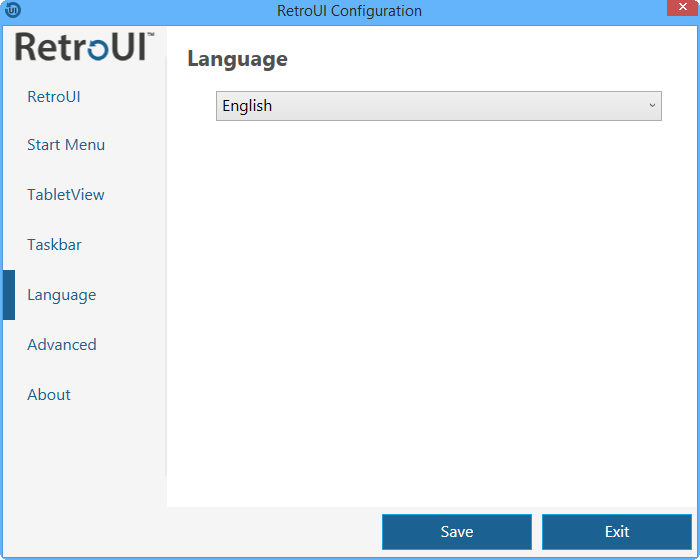
Task: Click the RetroUI logo image
Action: (85, 46)
